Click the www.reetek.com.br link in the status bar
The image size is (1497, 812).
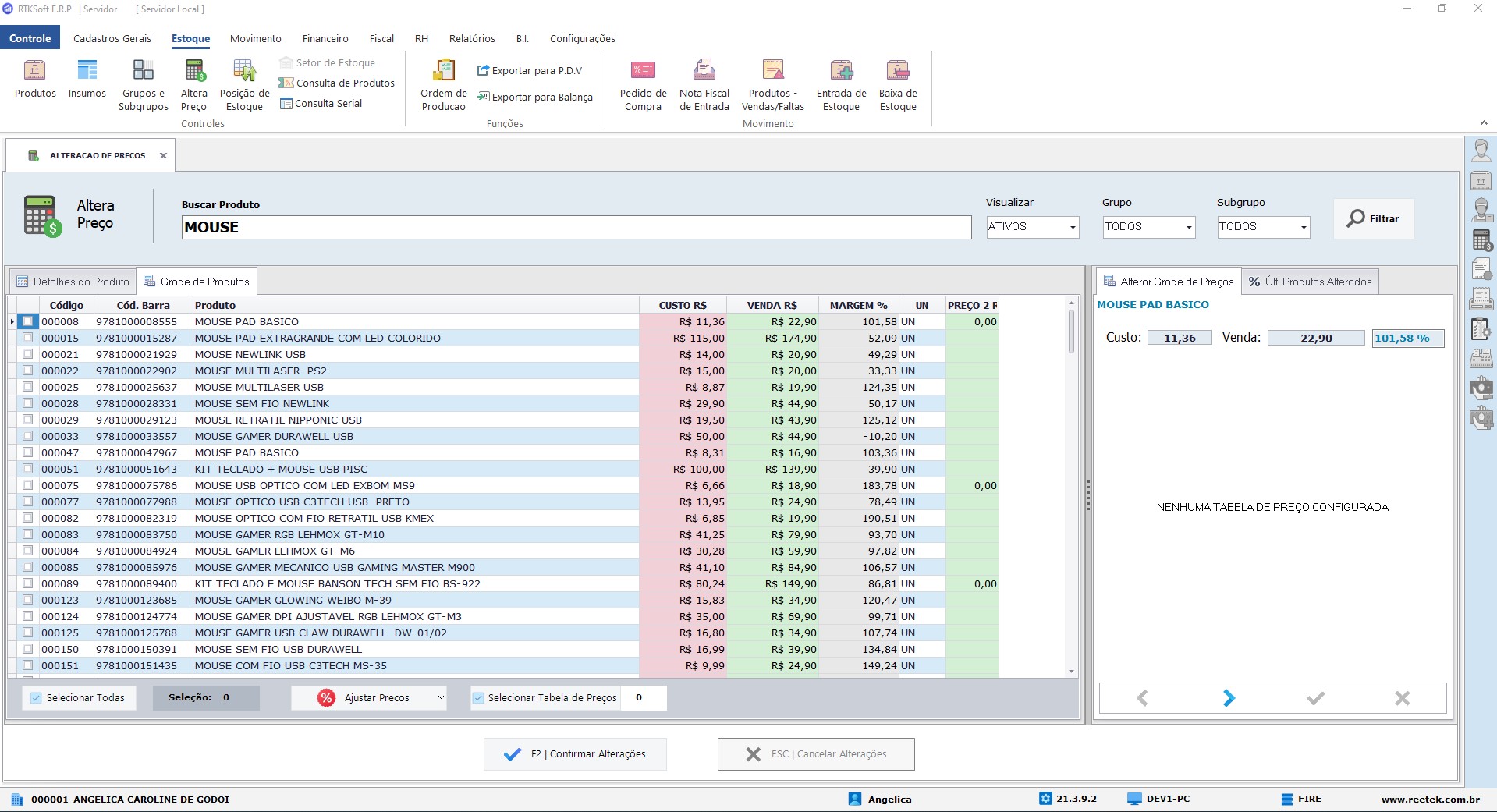(x=1430, y=799)
